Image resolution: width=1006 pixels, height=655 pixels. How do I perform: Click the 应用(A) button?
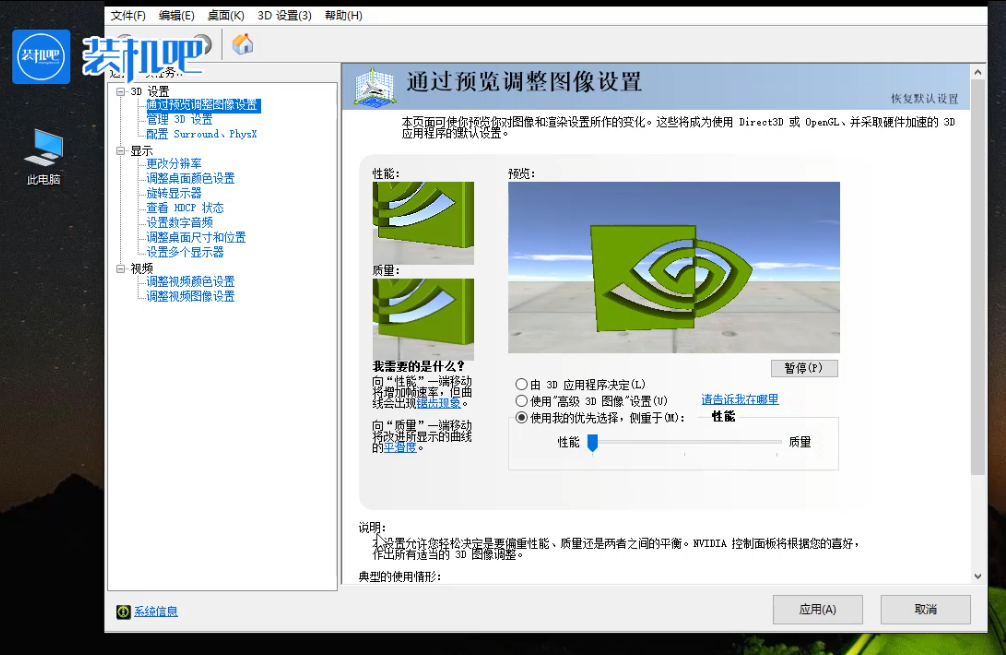[817, 609]
